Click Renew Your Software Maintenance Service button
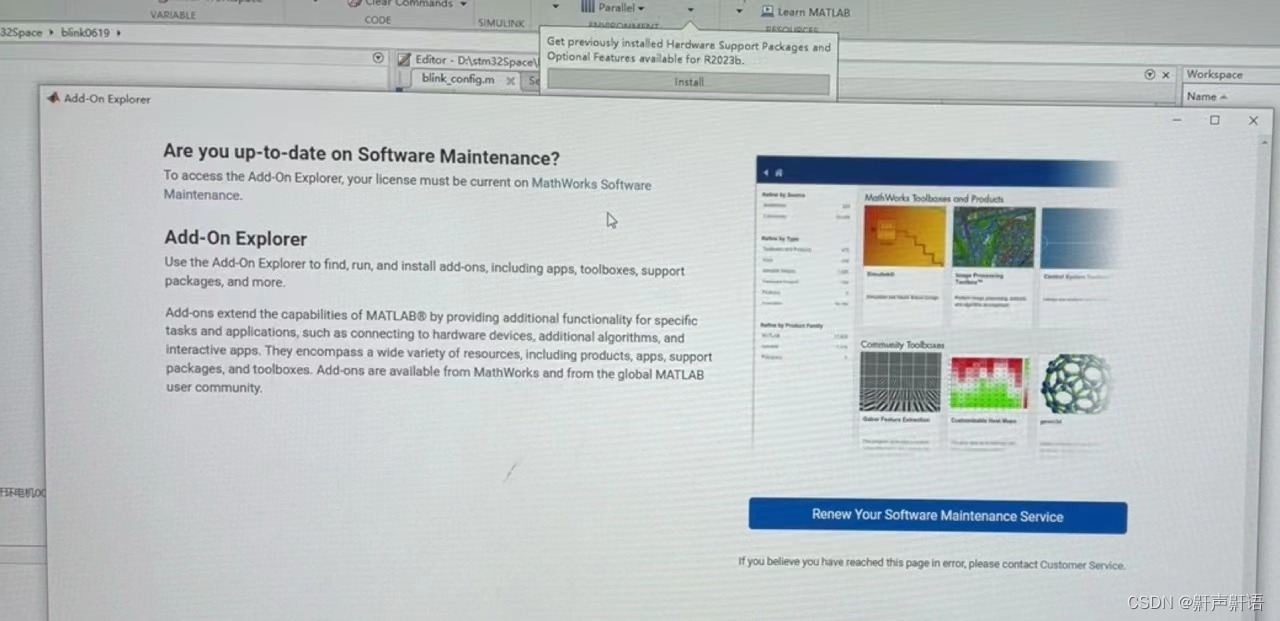 pyautogui.click(x=937, y=515)
